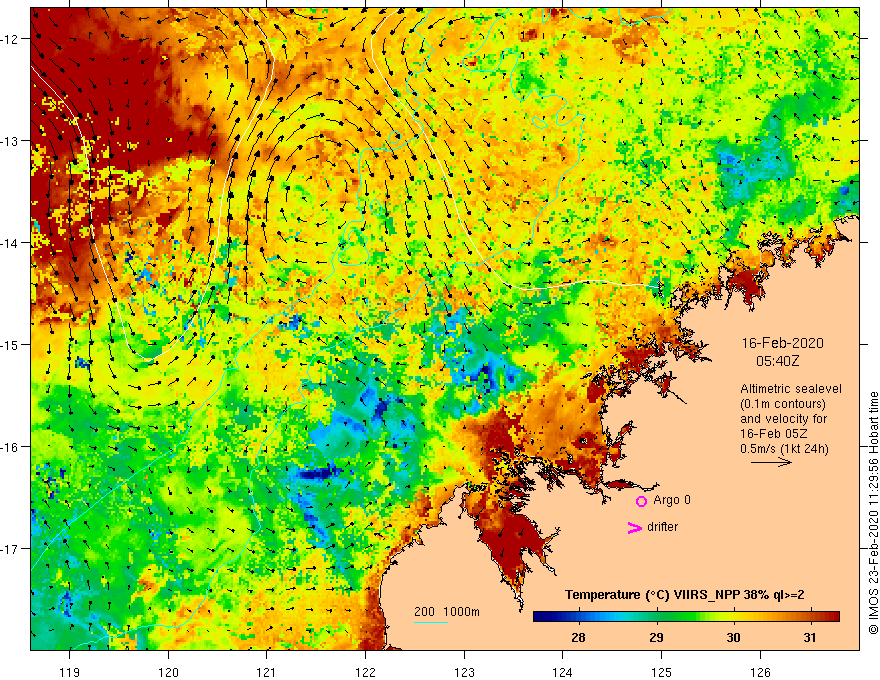Screen dimensions: 880x680
Task: Click the cyan bathymetry legend line
Action: 430,622
